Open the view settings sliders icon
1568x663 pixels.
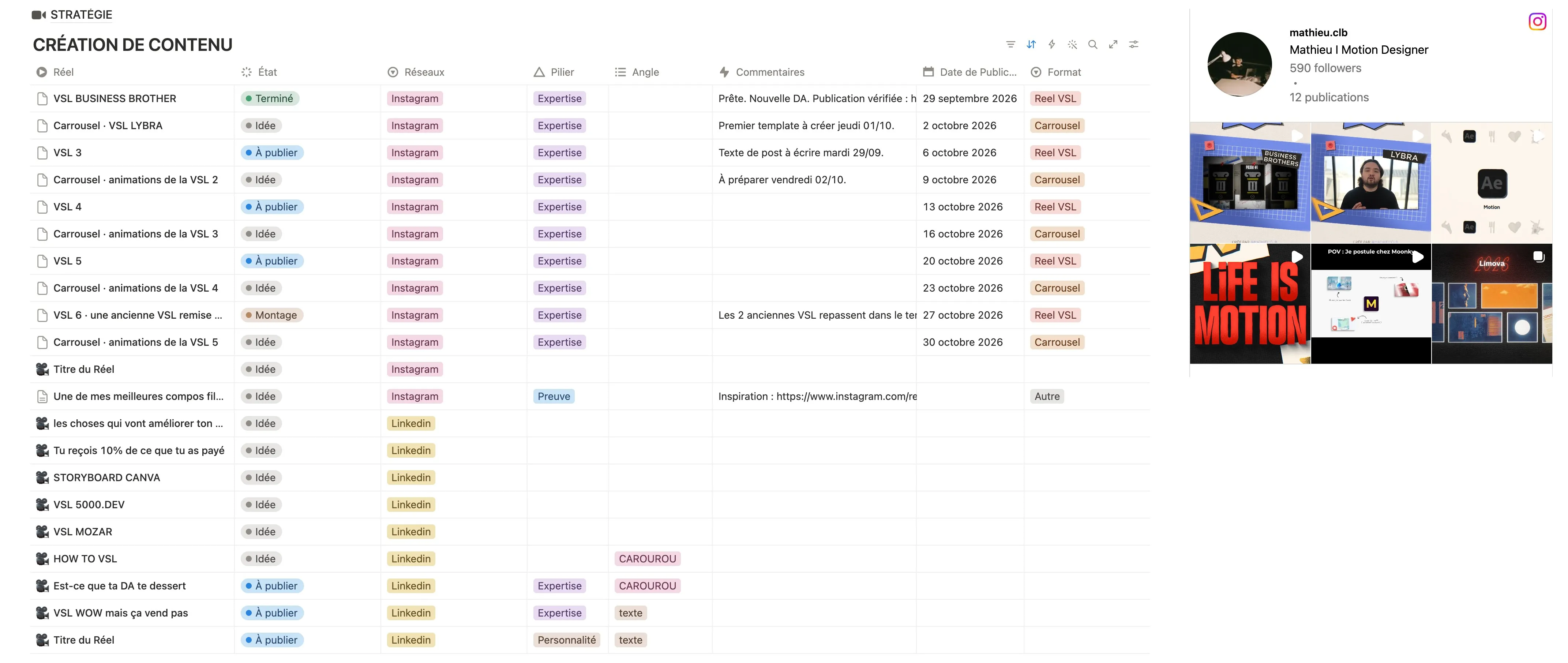click(x=1134, y=44)
